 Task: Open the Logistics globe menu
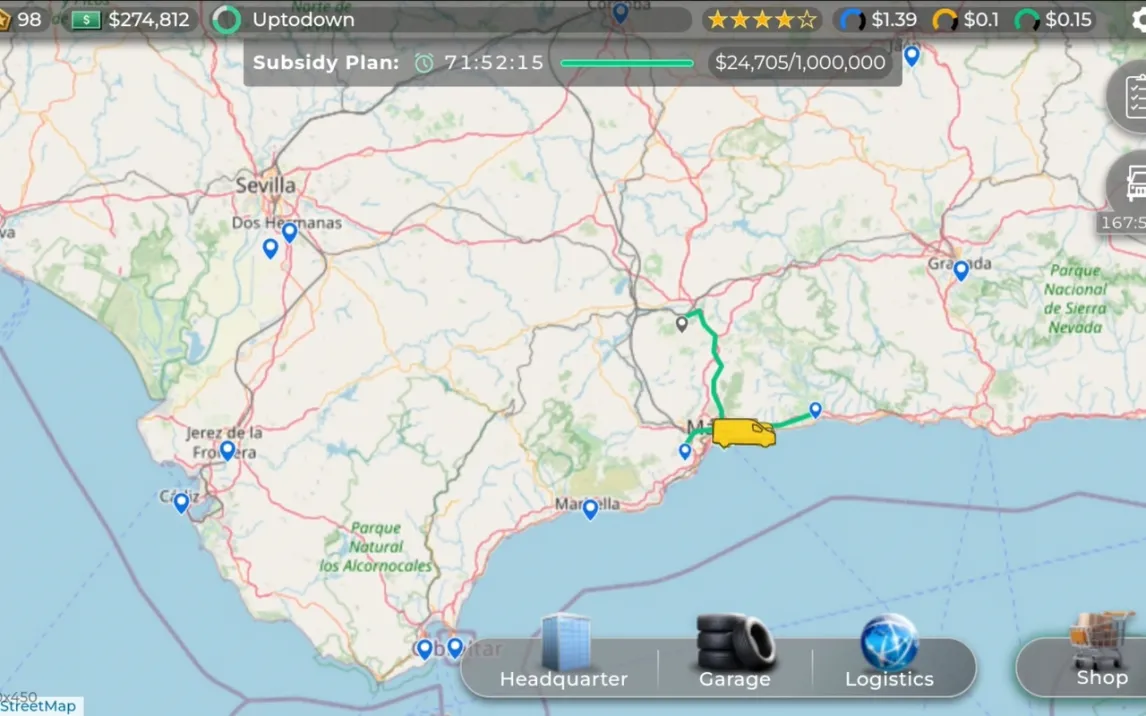(888, 655)
